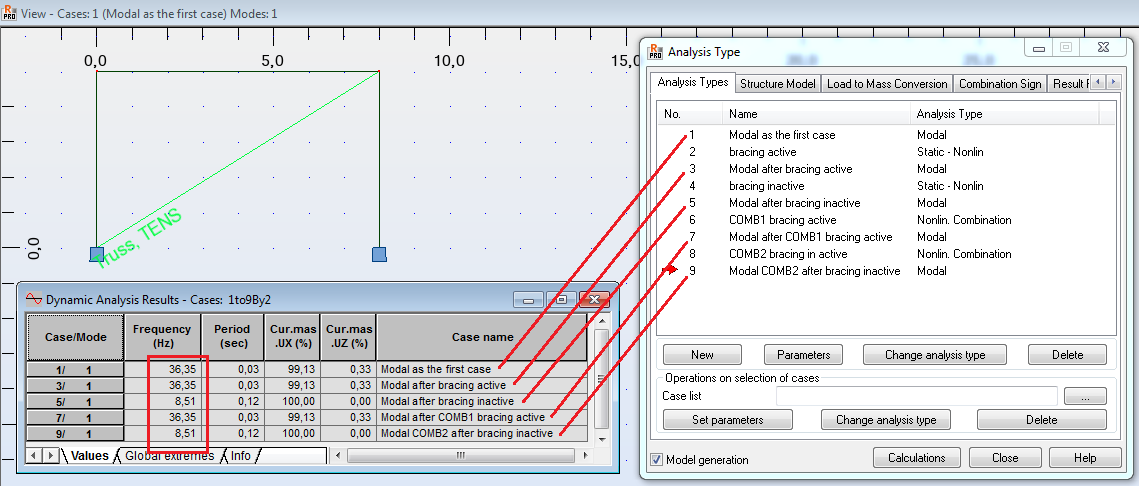Minimize the Analysis Type dialog
The height and width of the screenshot is (486, 1139).
click(x=1039, y=47)
